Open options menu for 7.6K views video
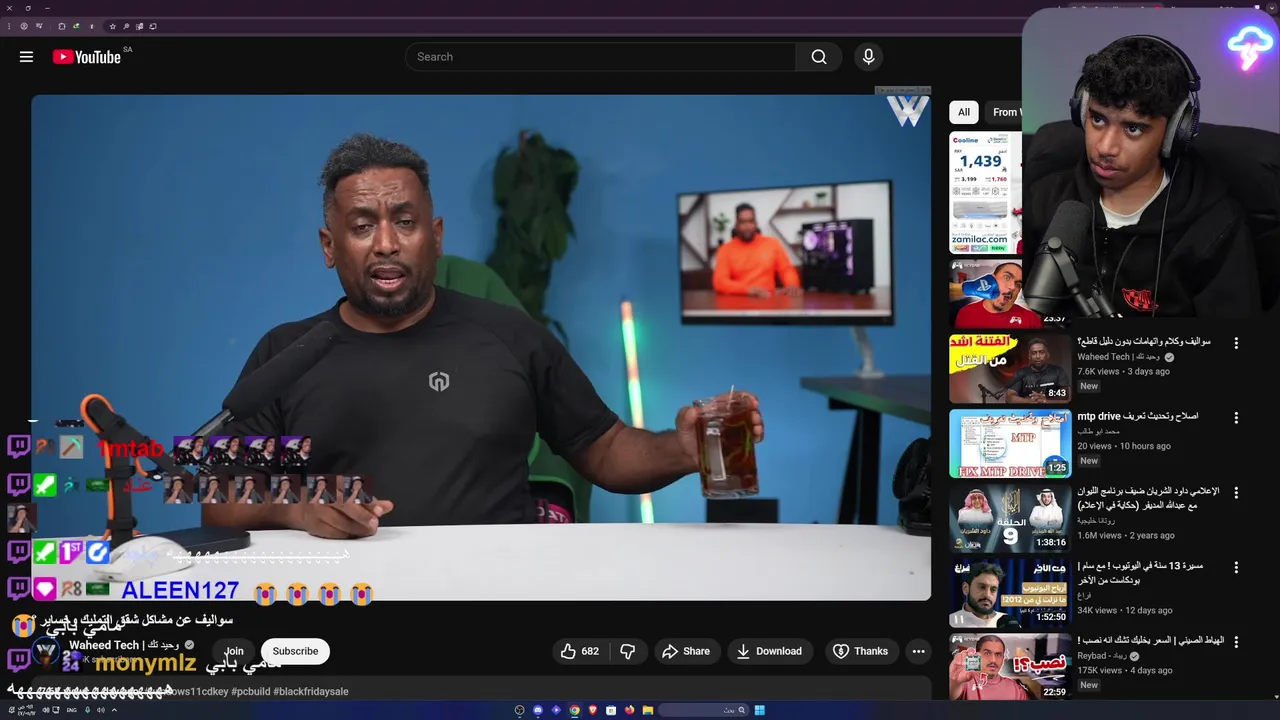Viewport: 1280px width, 720px height. [1236, 343]
